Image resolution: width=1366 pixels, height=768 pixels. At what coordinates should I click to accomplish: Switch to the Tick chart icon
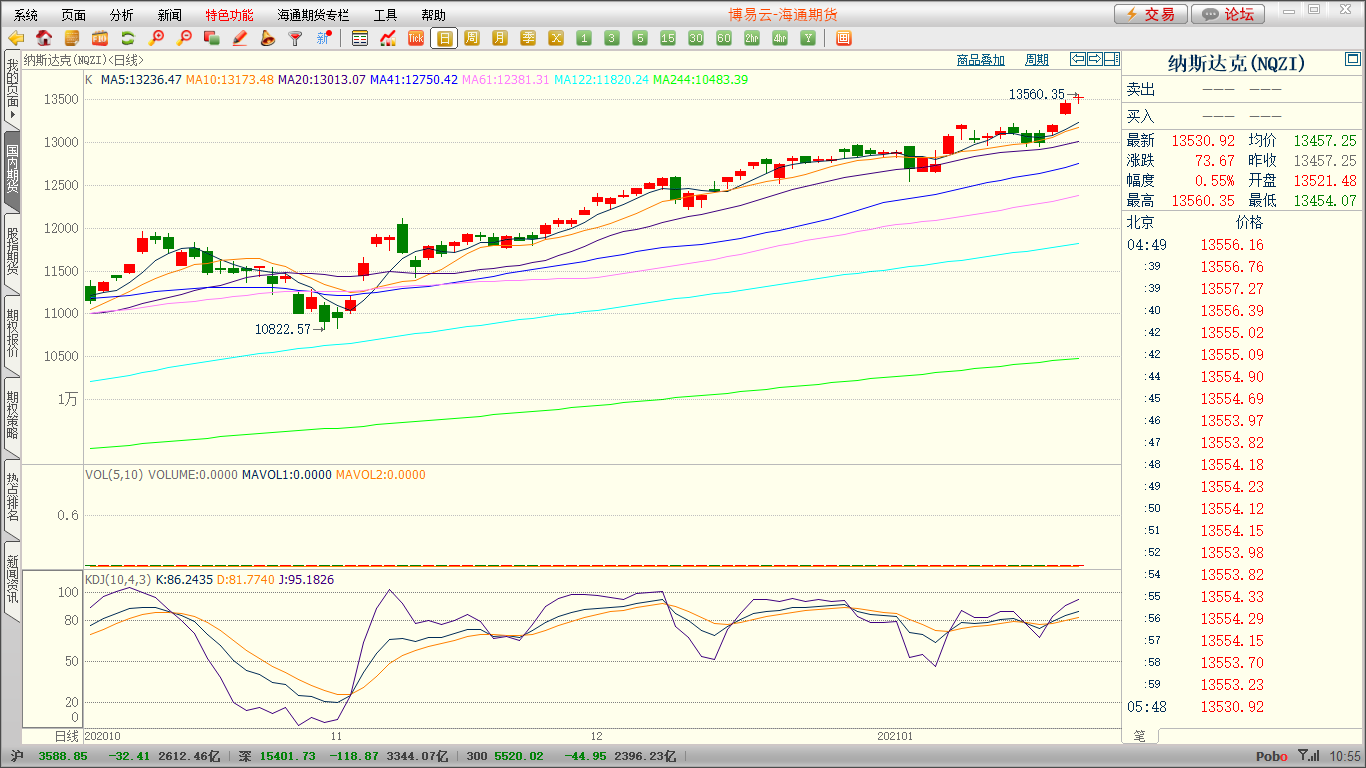[416, 38]
